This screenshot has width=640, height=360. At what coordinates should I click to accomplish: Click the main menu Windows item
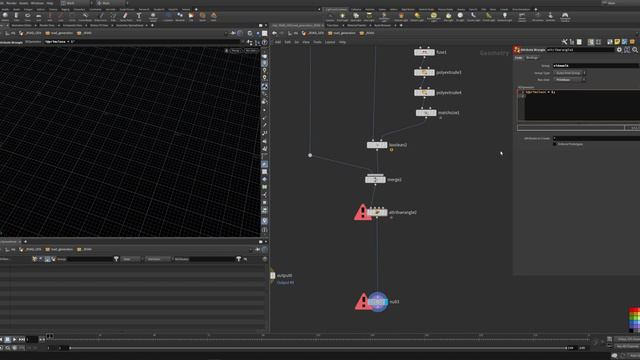(37, 3)
